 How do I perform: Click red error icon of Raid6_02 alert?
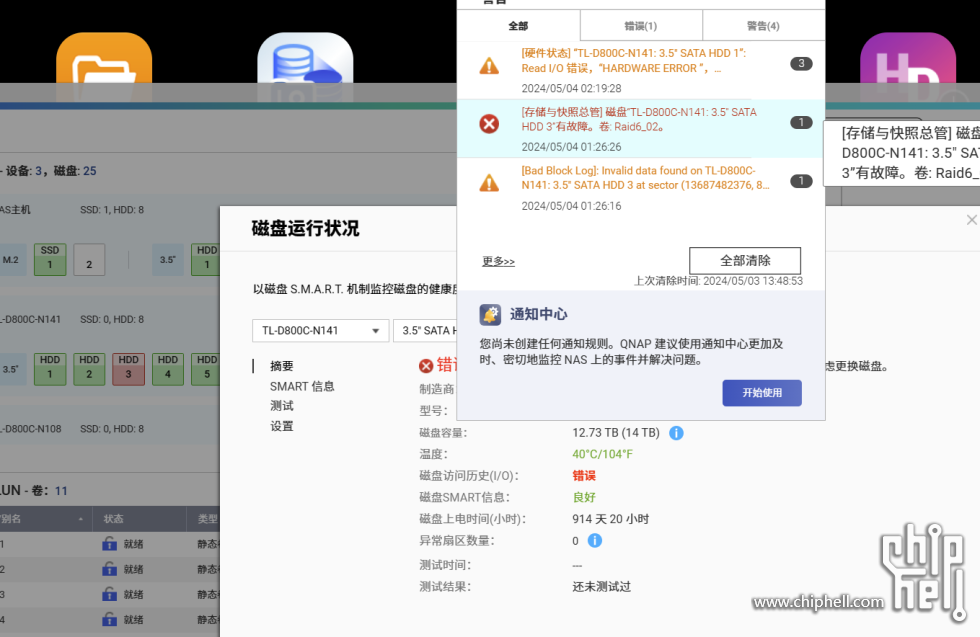[489, 124]
